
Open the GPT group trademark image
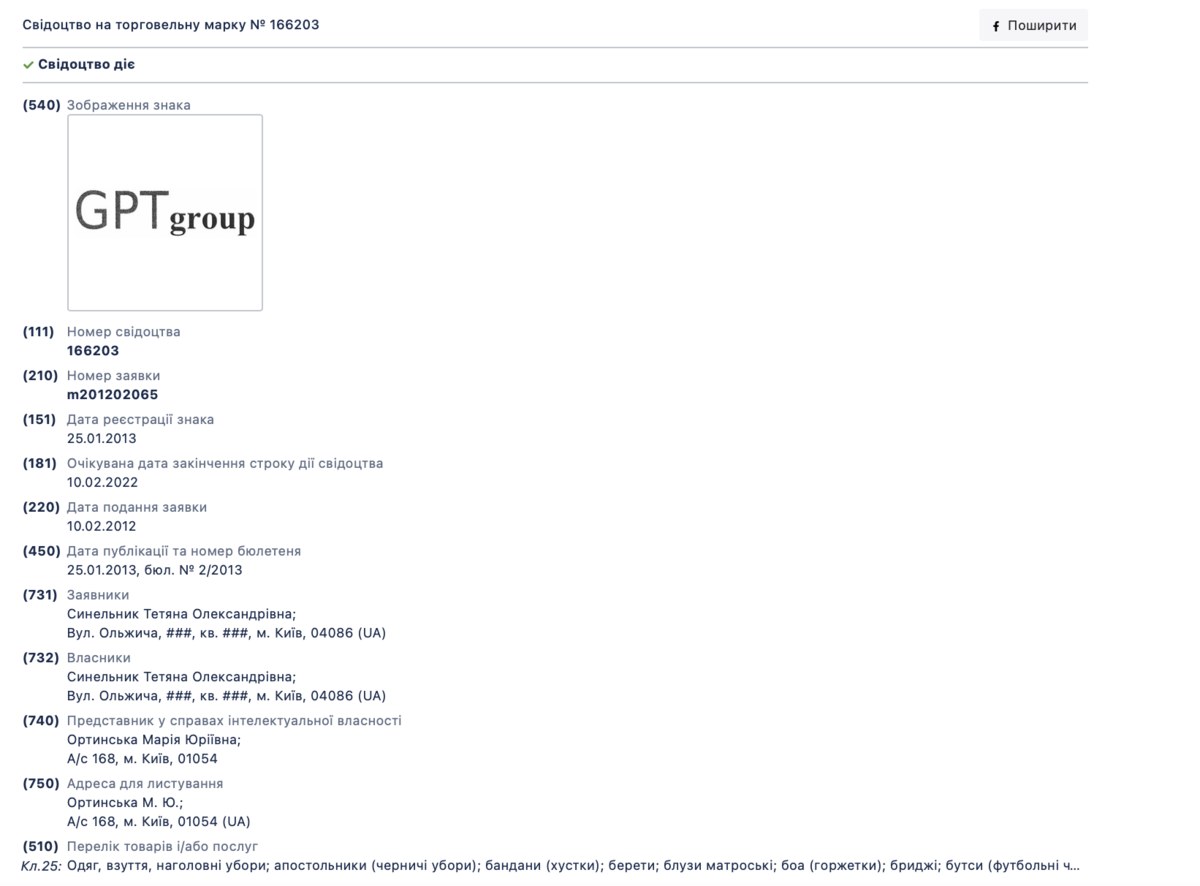(165, 212)
